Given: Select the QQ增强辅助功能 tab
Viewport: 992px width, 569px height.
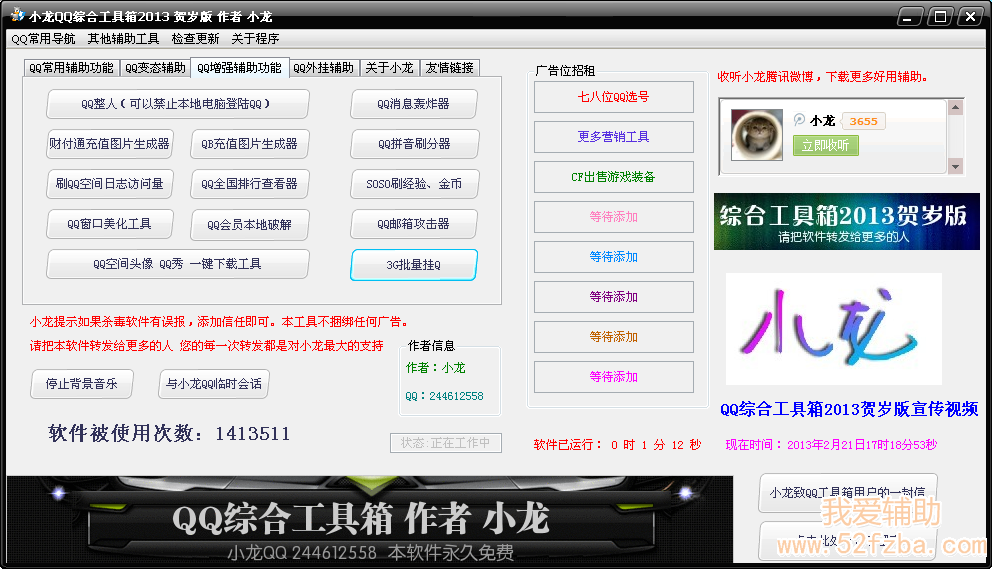Looking at the screenshot, I should click(x=239, y=67).
